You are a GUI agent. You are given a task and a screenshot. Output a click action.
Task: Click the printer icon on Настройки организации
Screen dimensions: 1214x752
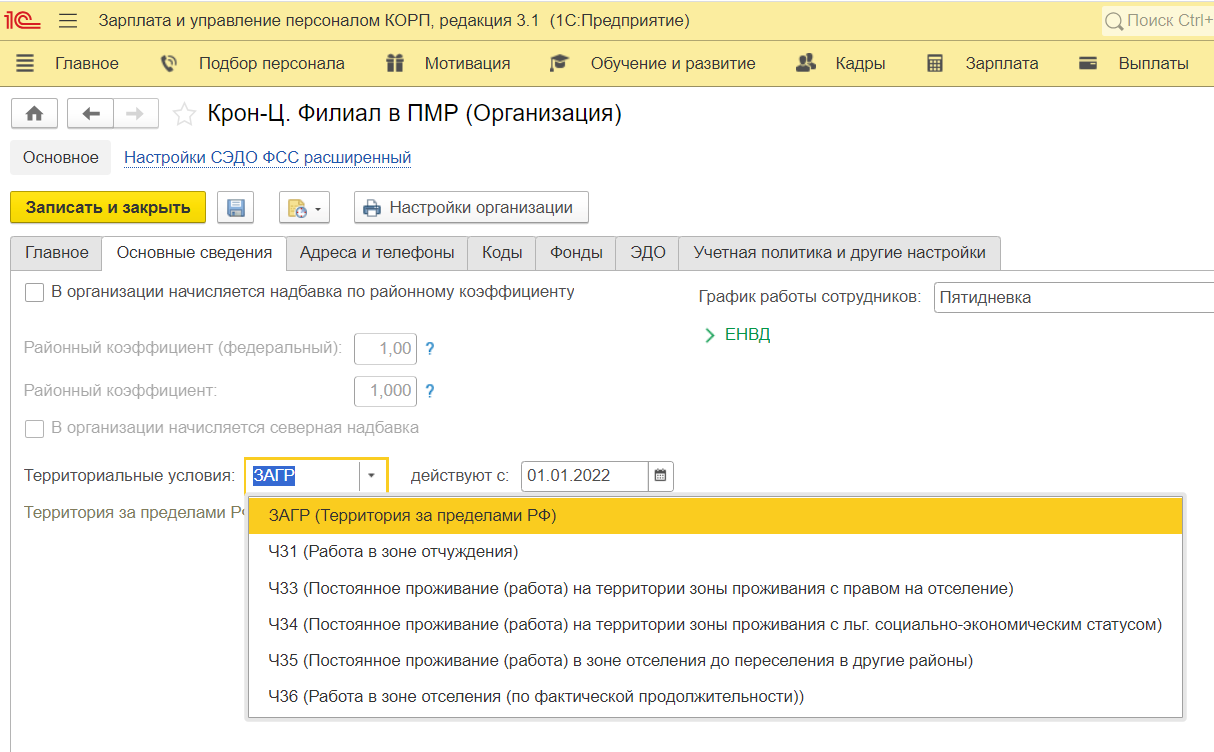372,208
